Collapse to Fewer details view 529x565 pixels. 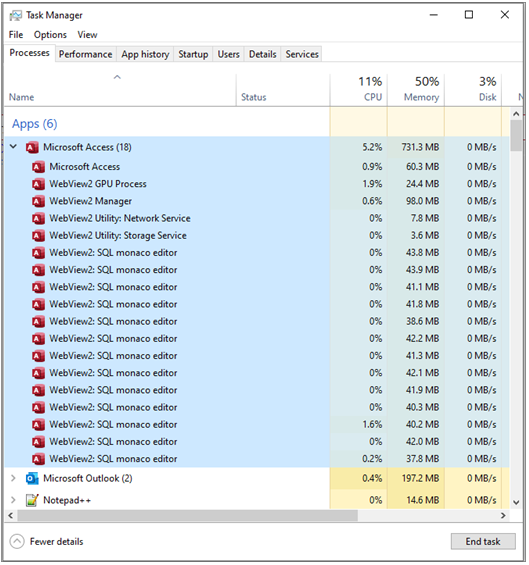click(46, 542)
